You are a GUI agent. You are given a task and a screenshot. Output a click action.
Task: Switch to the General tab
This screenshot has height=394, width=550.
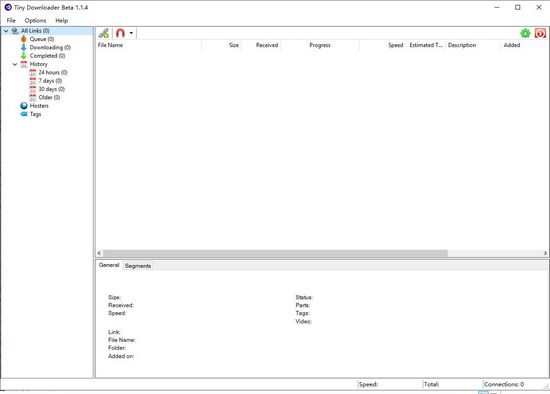(x=109, y=265)
